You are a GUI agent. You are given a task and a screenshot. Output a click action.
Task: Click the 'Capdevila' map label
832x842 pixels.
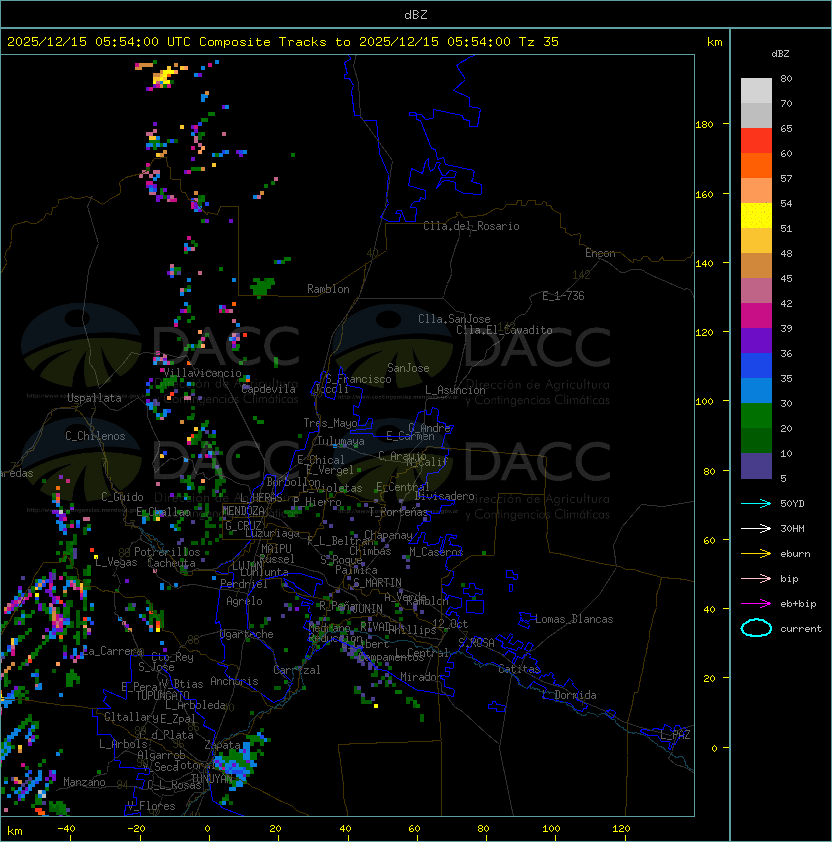pos(269,389)
